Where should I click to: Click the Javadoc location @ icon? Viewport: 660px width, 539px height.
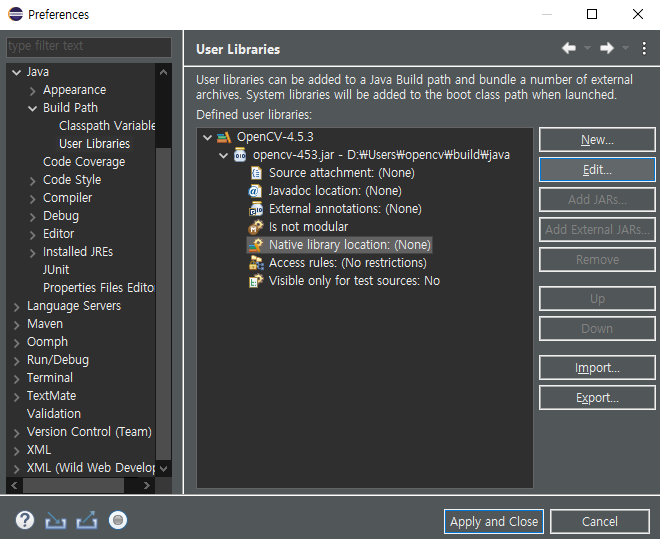(x=255, y=191)
